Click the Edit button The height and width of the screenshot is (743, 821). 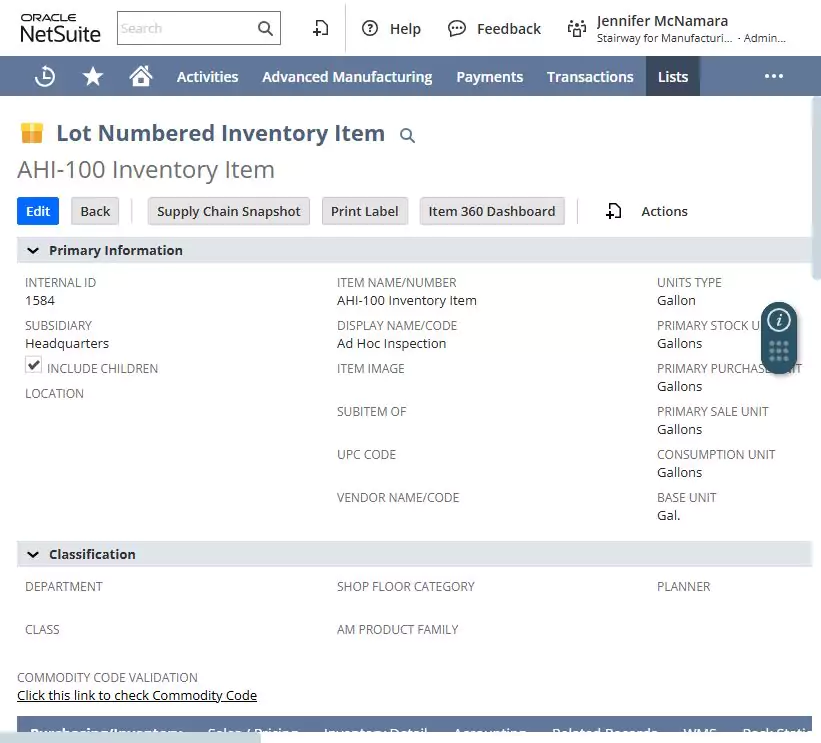point(38,211)
